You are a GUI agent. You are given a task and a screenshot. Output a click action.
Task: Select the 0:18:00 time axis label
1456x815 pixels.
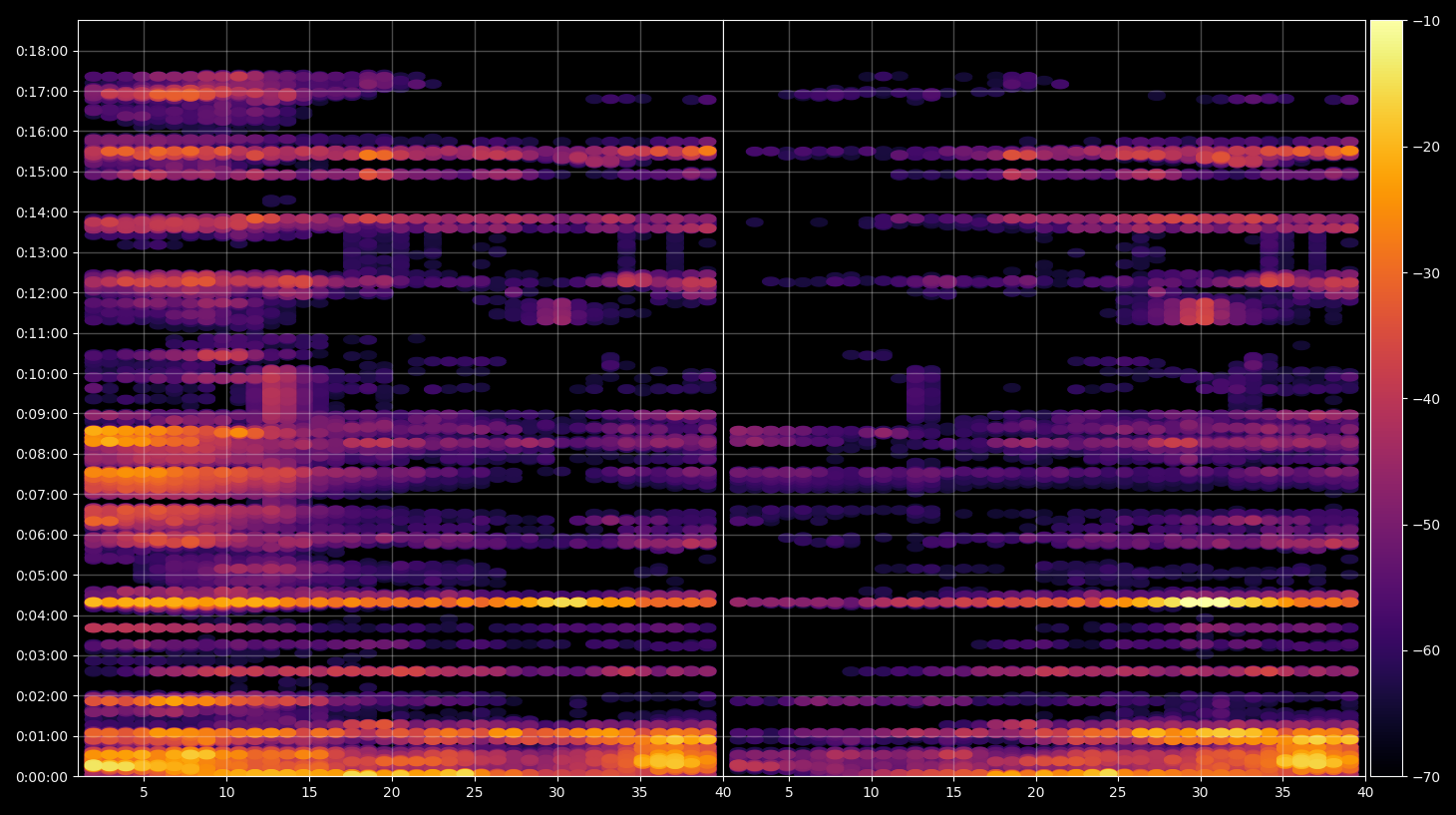tap(42, 51)
